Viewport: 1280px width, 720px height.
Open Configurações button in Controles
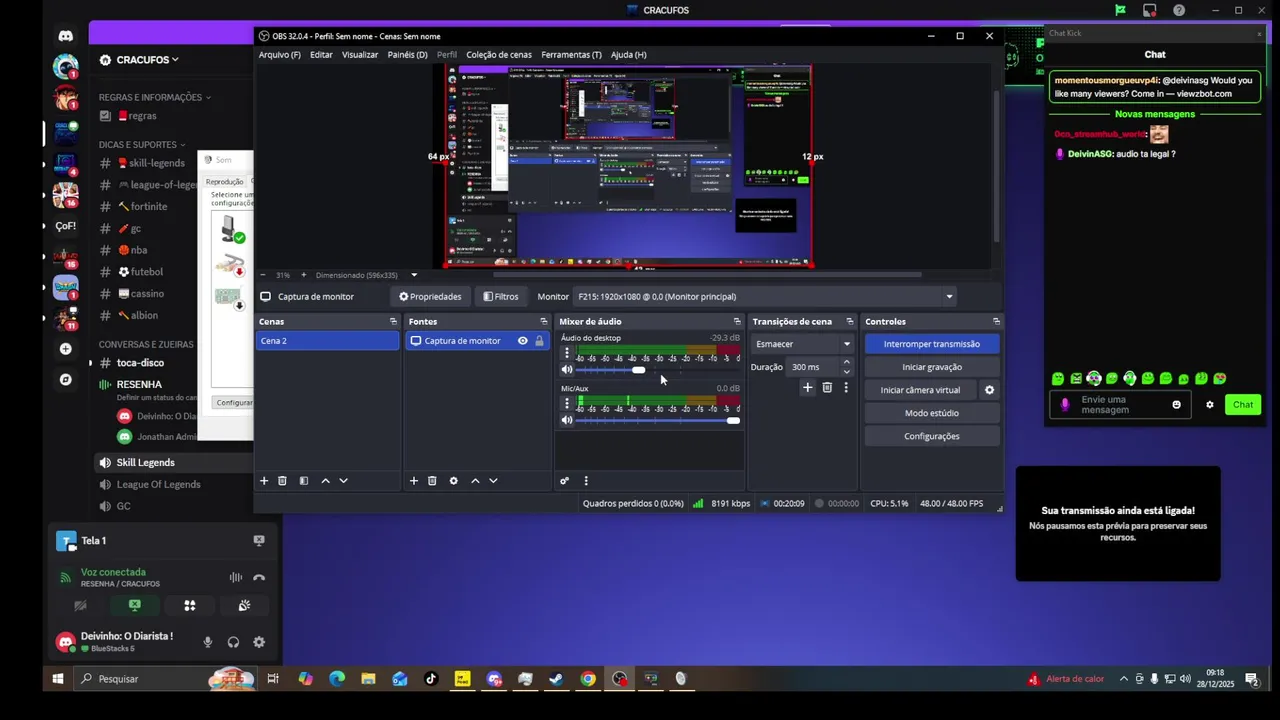coord(932,436)
